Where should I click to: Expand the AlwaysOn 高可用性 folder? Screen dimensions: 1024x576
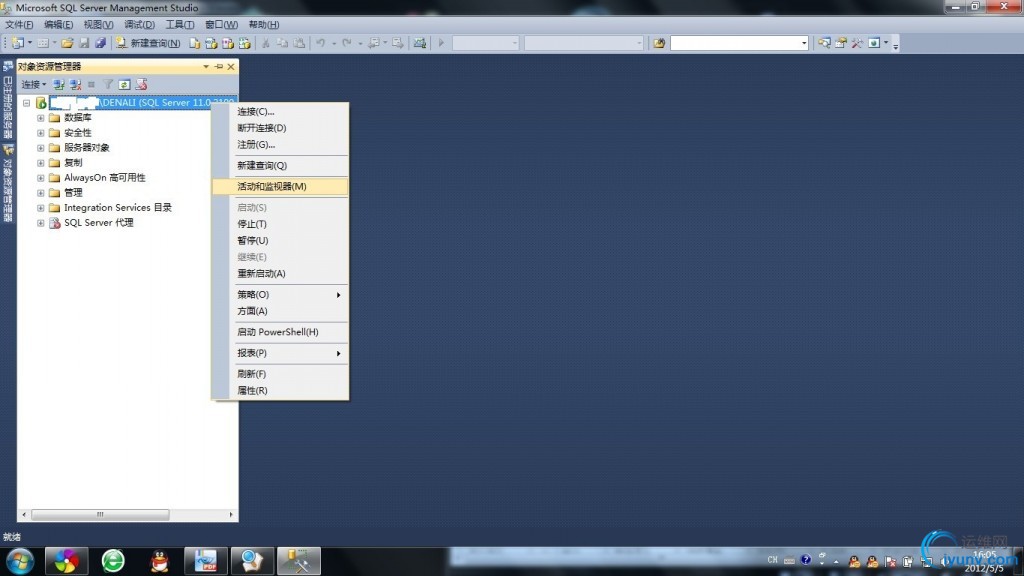pos(40,178)
